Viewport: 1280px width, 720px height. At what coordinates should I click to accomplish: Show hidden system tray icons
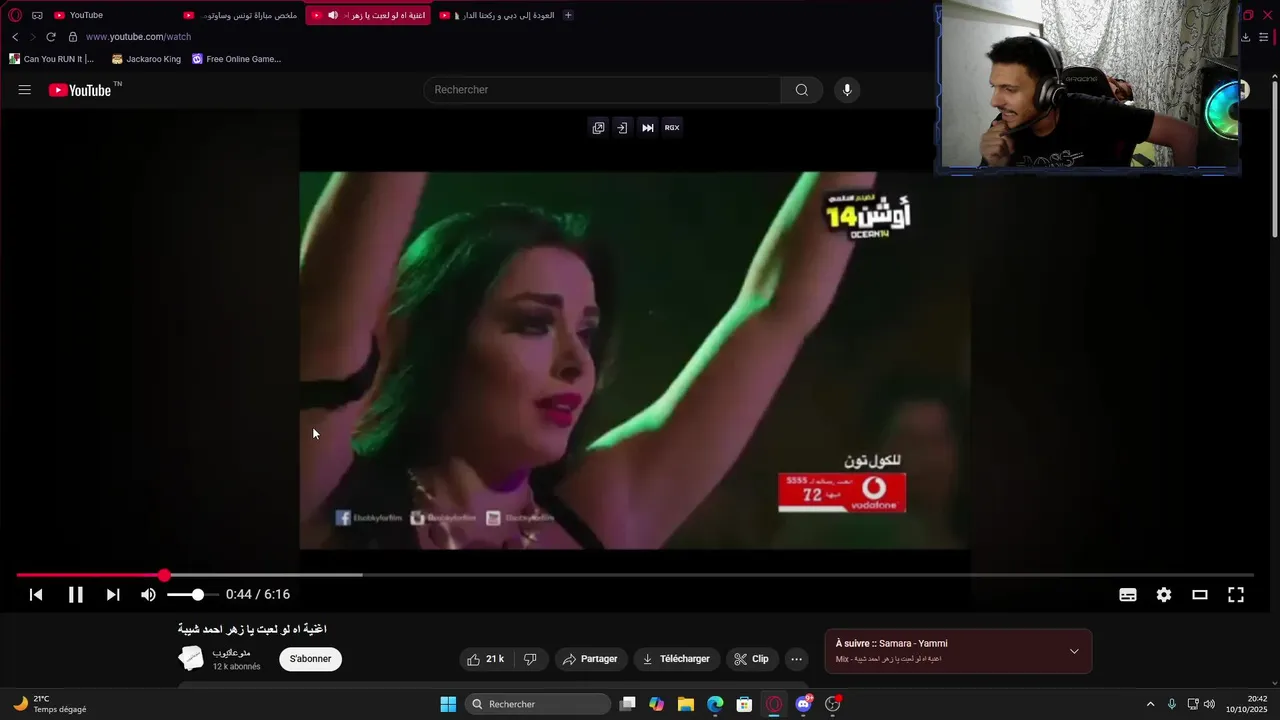(x=1150, y=704)
